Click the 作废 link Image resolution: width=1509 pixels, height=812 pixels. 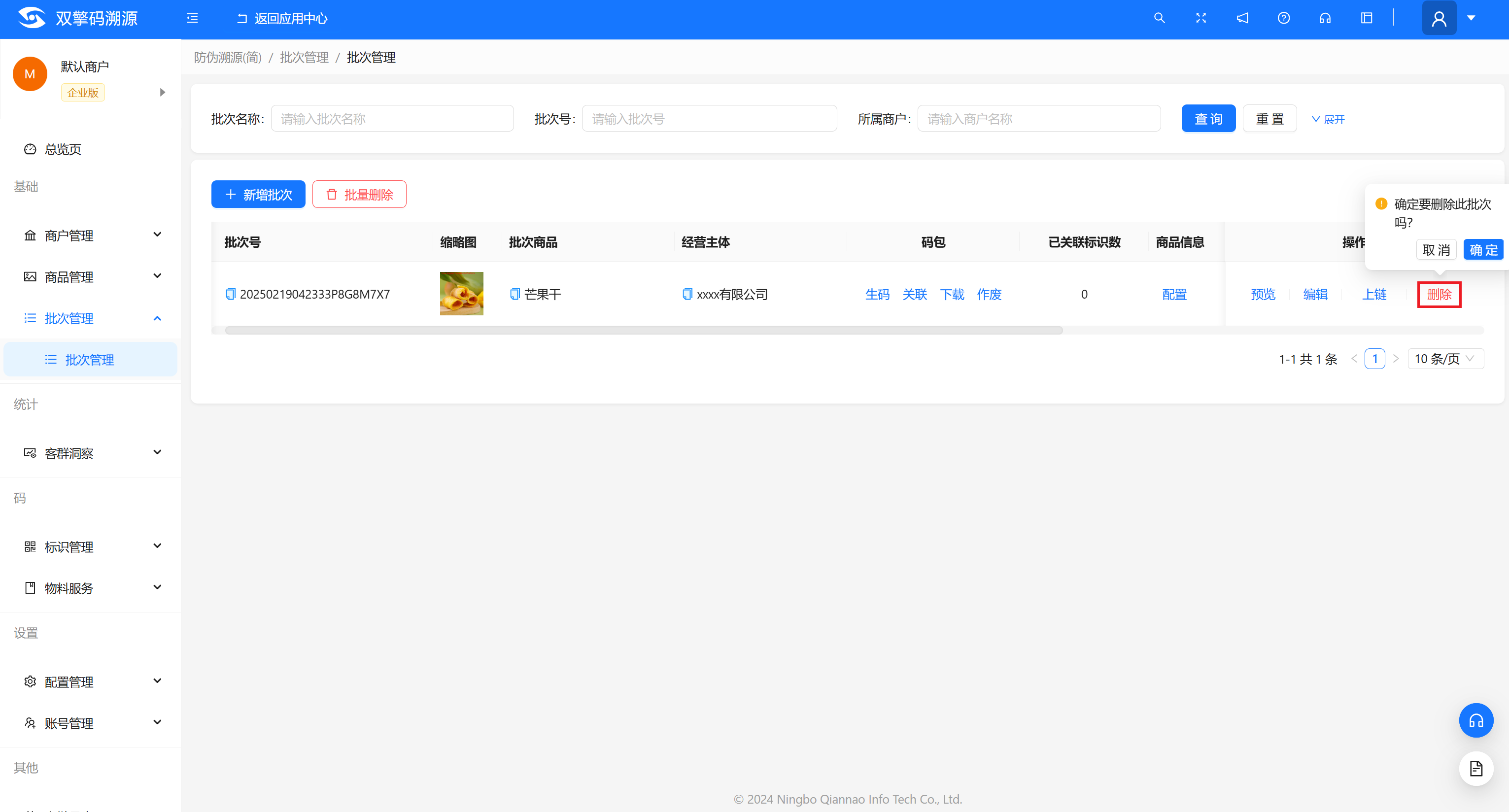[989, 294]
